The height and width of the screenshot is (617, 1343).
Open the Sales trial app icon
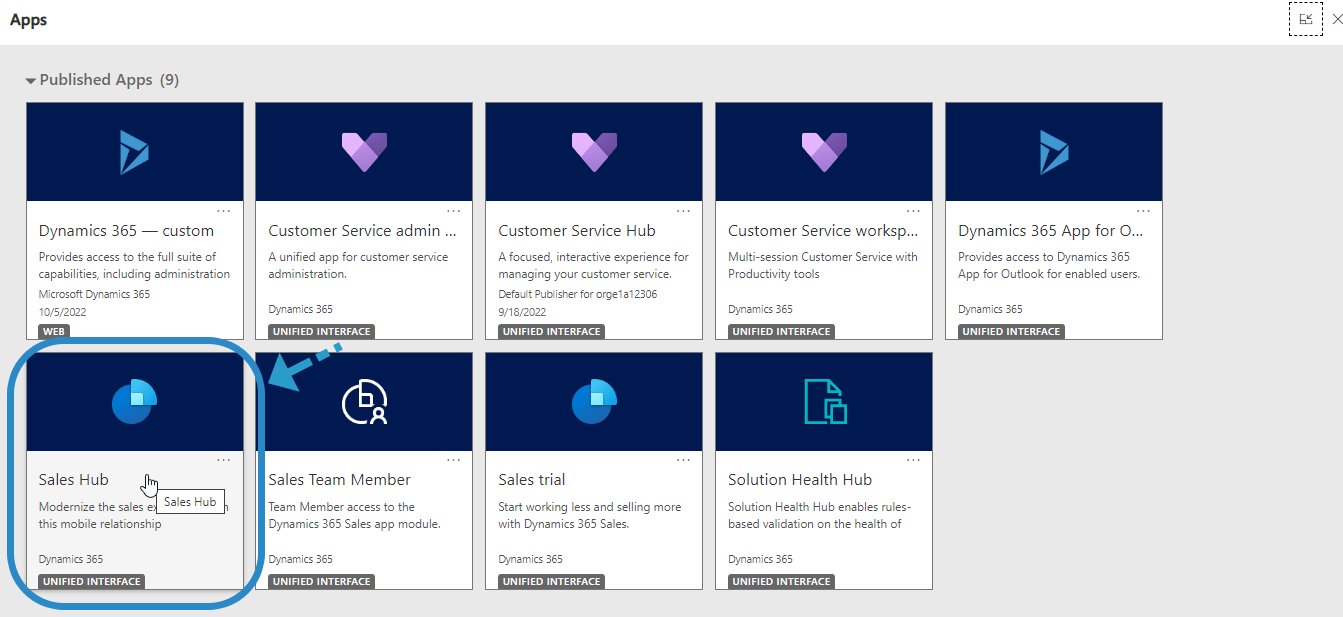pyautogui.click(x=593, y=400)
